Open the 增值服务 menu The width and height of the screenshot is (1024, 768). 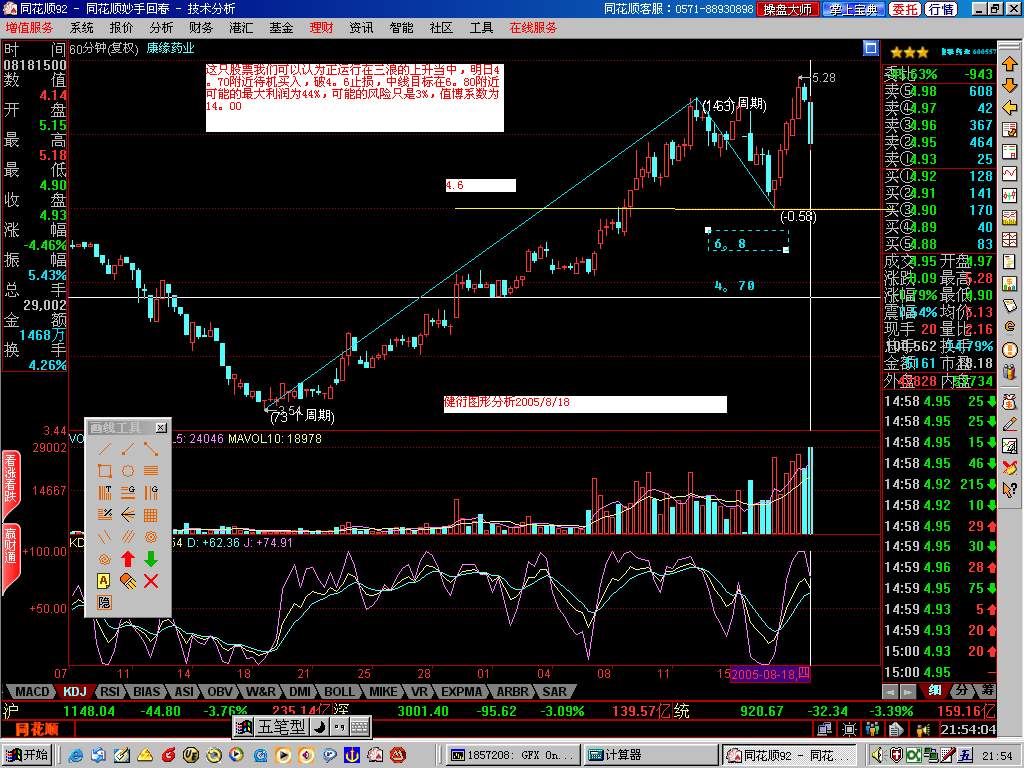pos(29,28)
